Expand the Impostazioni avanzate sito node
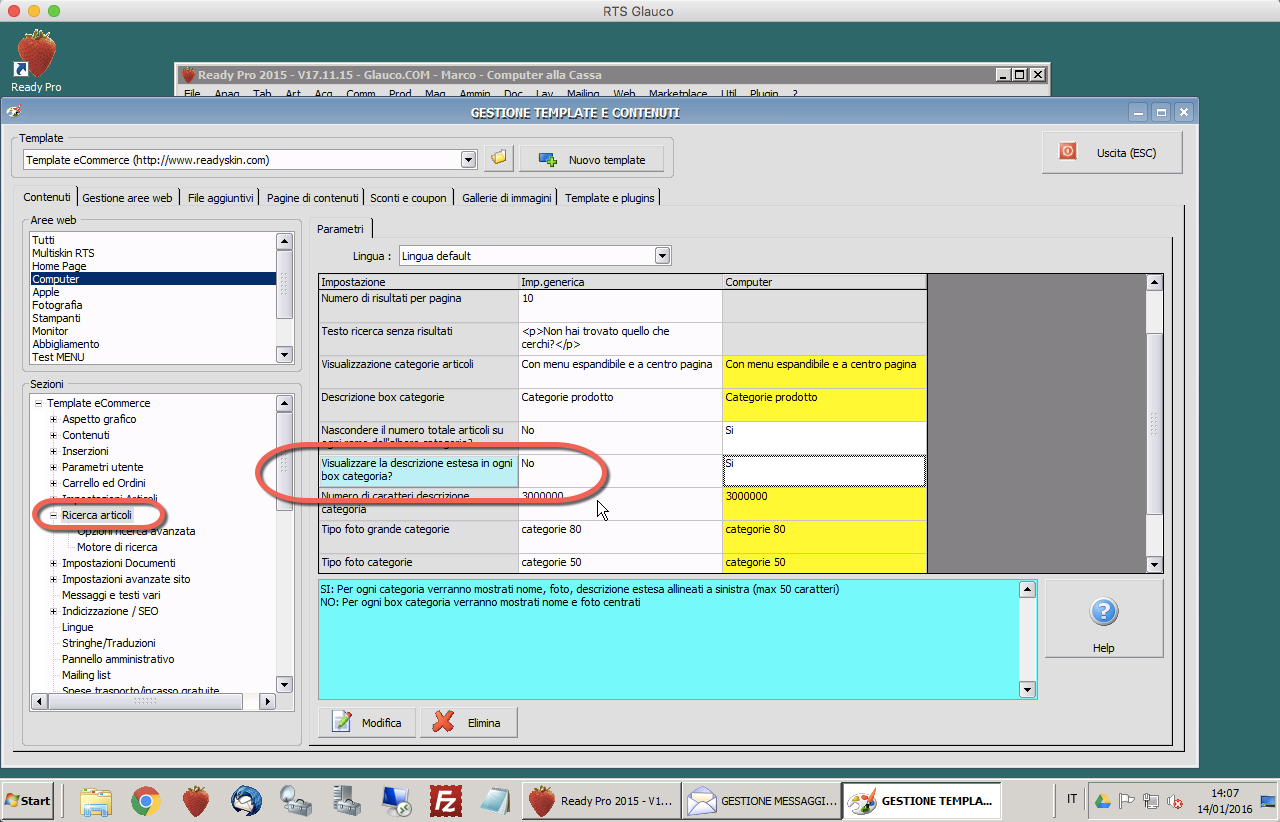This screenshot has height=822, width=1280. tap(54, 579)
